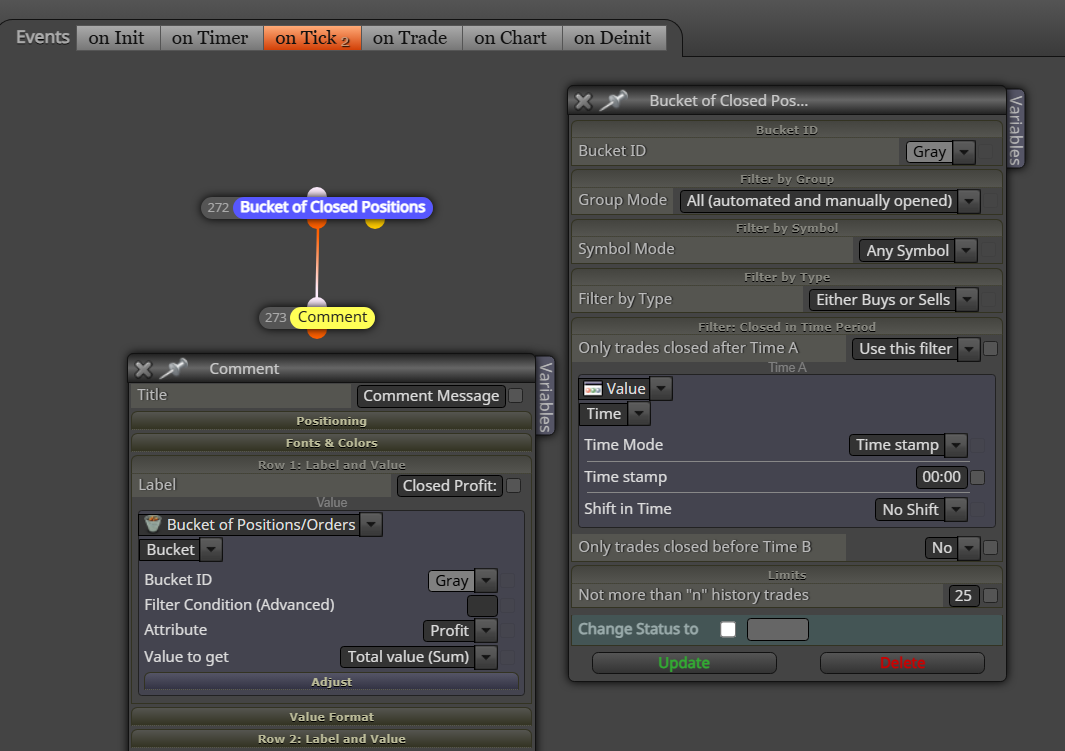This screenshot has height=751, width=1065.
Task: Open Value to get Total value dropdown
Action: 486,657
